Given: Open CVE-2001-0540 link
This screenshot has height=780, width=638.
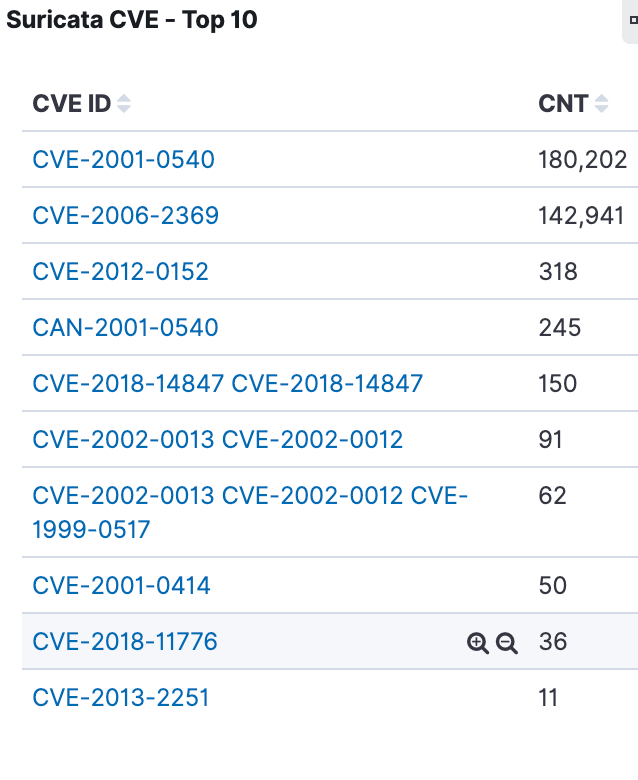Looking at the screenshot, I should point(123,159).
